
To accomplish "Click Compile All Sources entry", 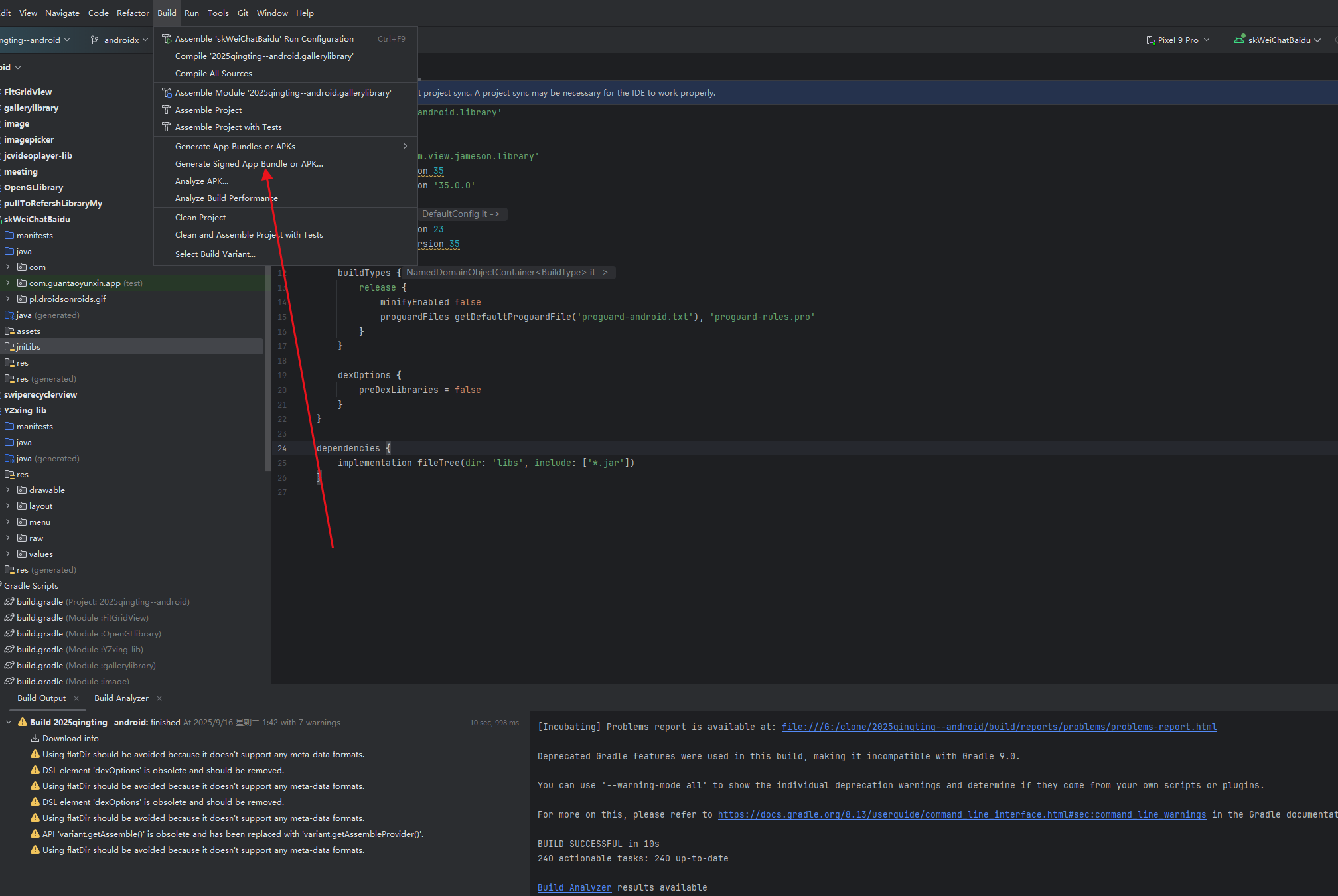I will [x=214, y=73].
